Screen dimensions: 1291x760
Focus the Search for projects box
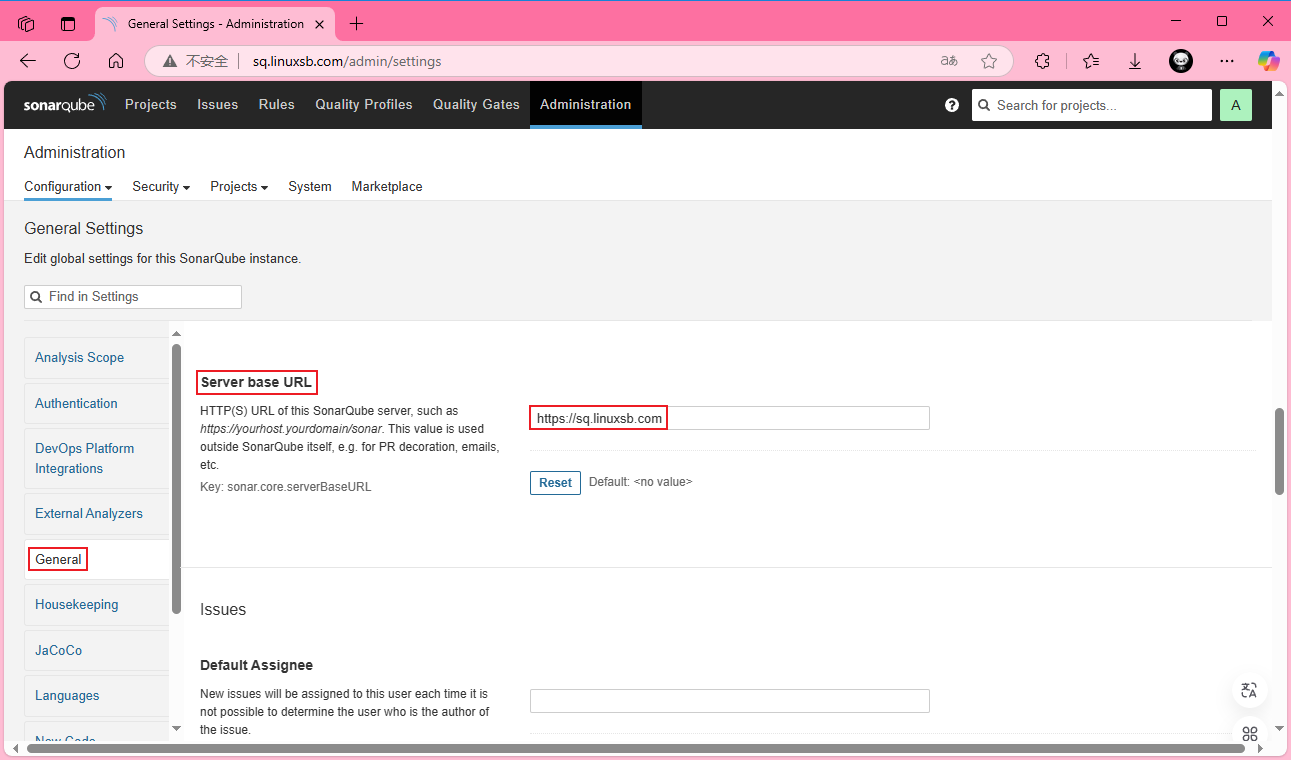(1092, 105)
